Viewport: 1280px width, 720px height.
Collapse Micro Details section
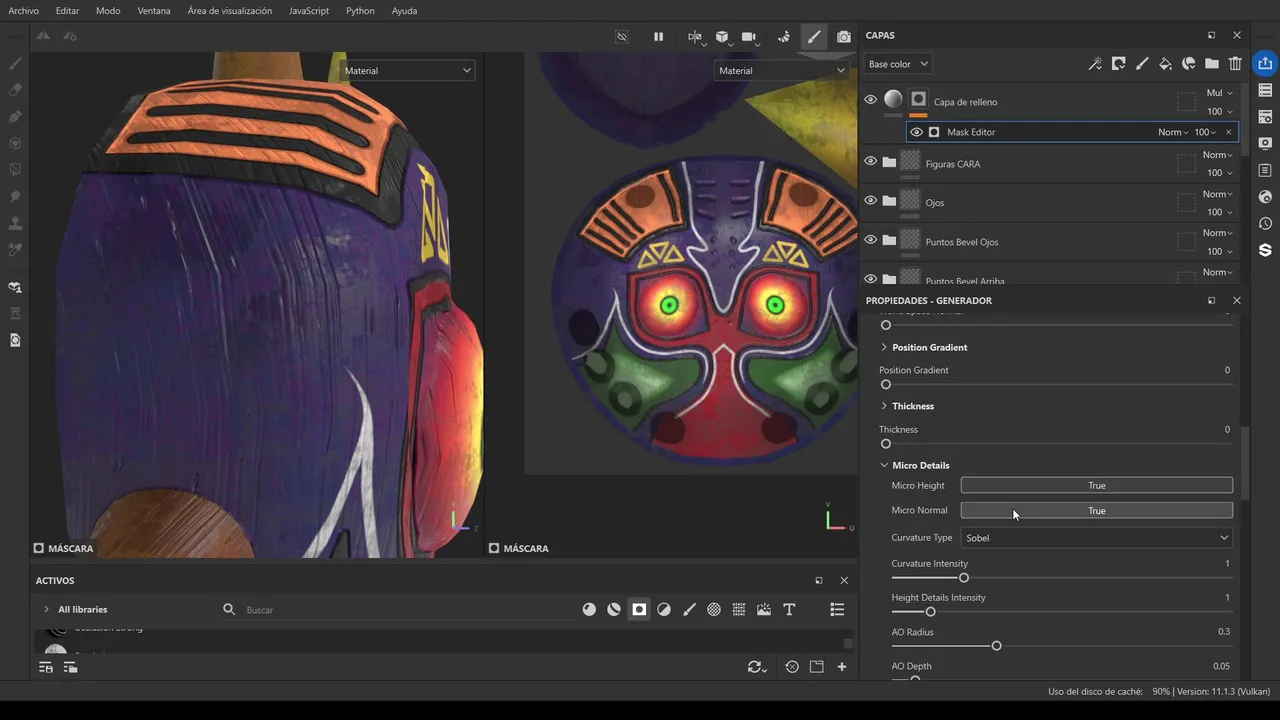coord(884,465)
